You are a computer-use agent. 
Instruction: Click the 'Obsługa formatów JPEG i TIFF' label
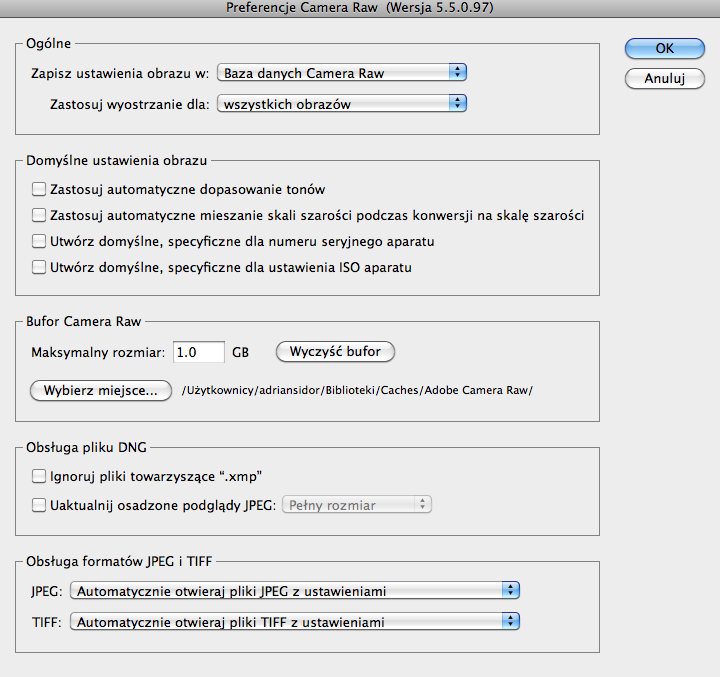(119, 561)
